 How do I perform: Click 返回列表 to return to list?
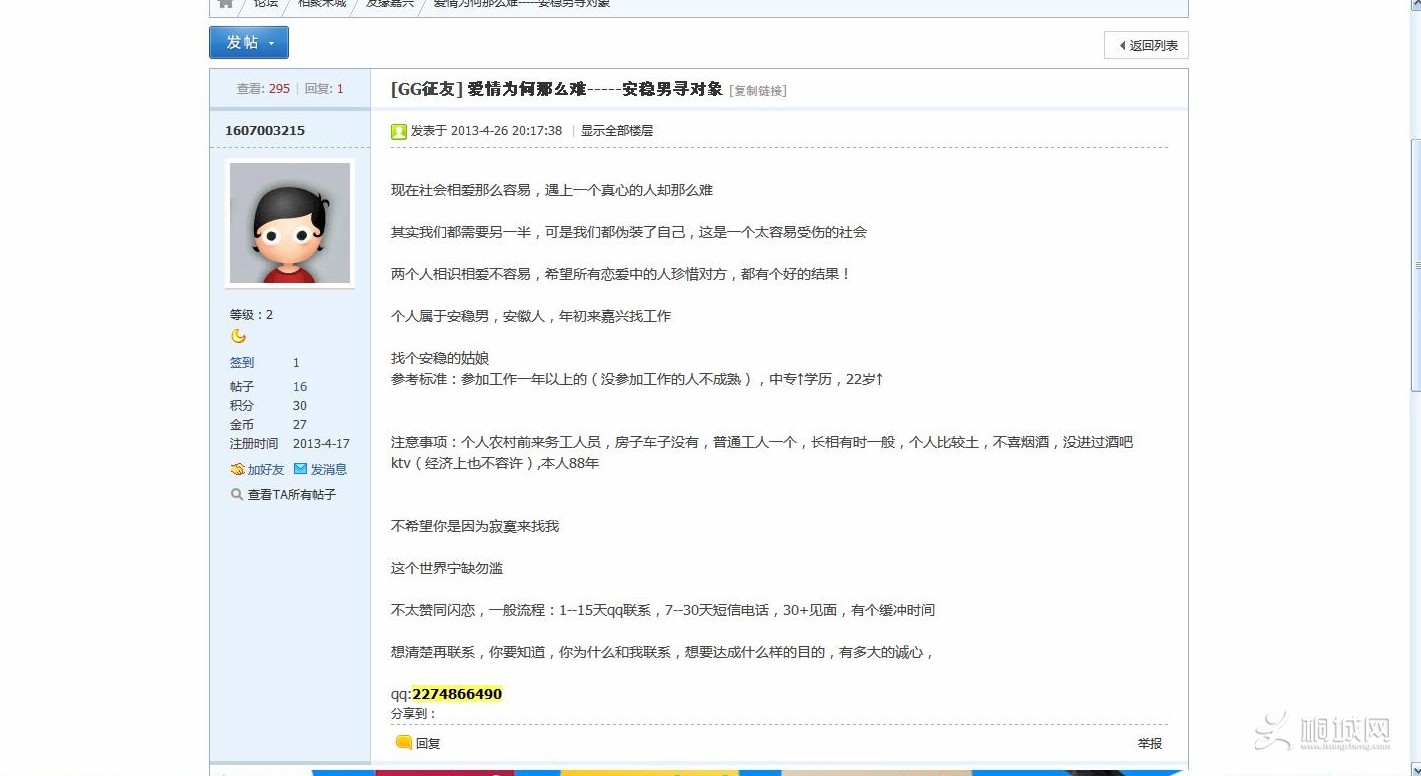[1147, 45]
